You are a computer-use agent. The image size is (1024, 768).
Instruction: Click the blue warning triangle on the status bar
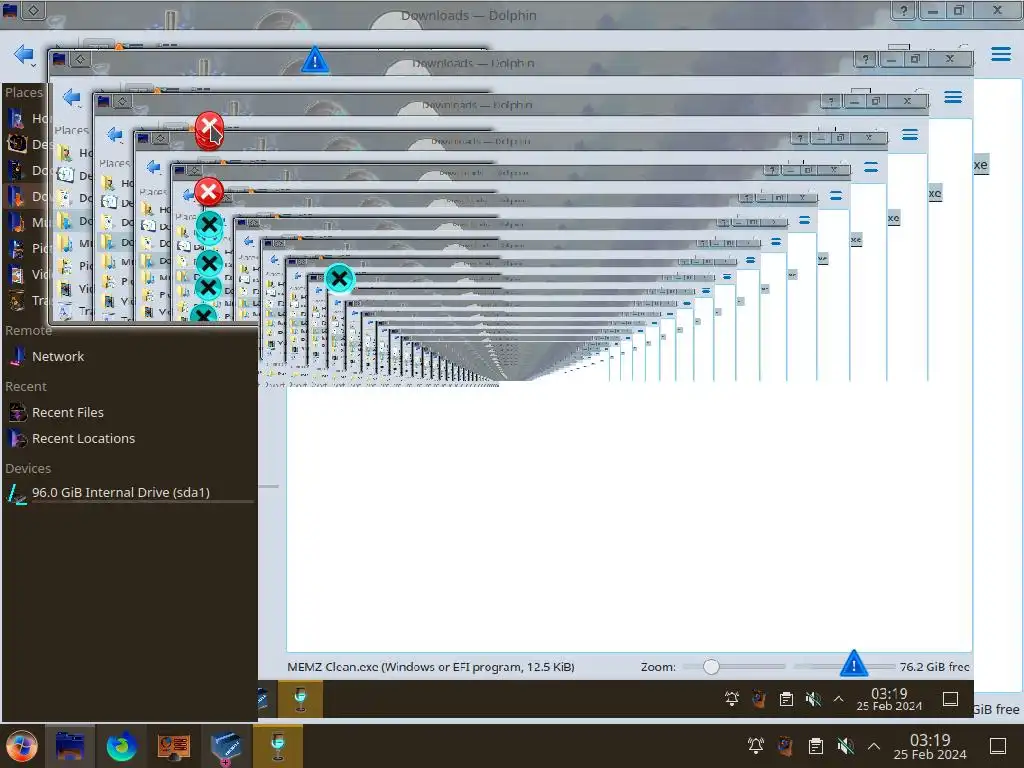[x=853, y=663]
